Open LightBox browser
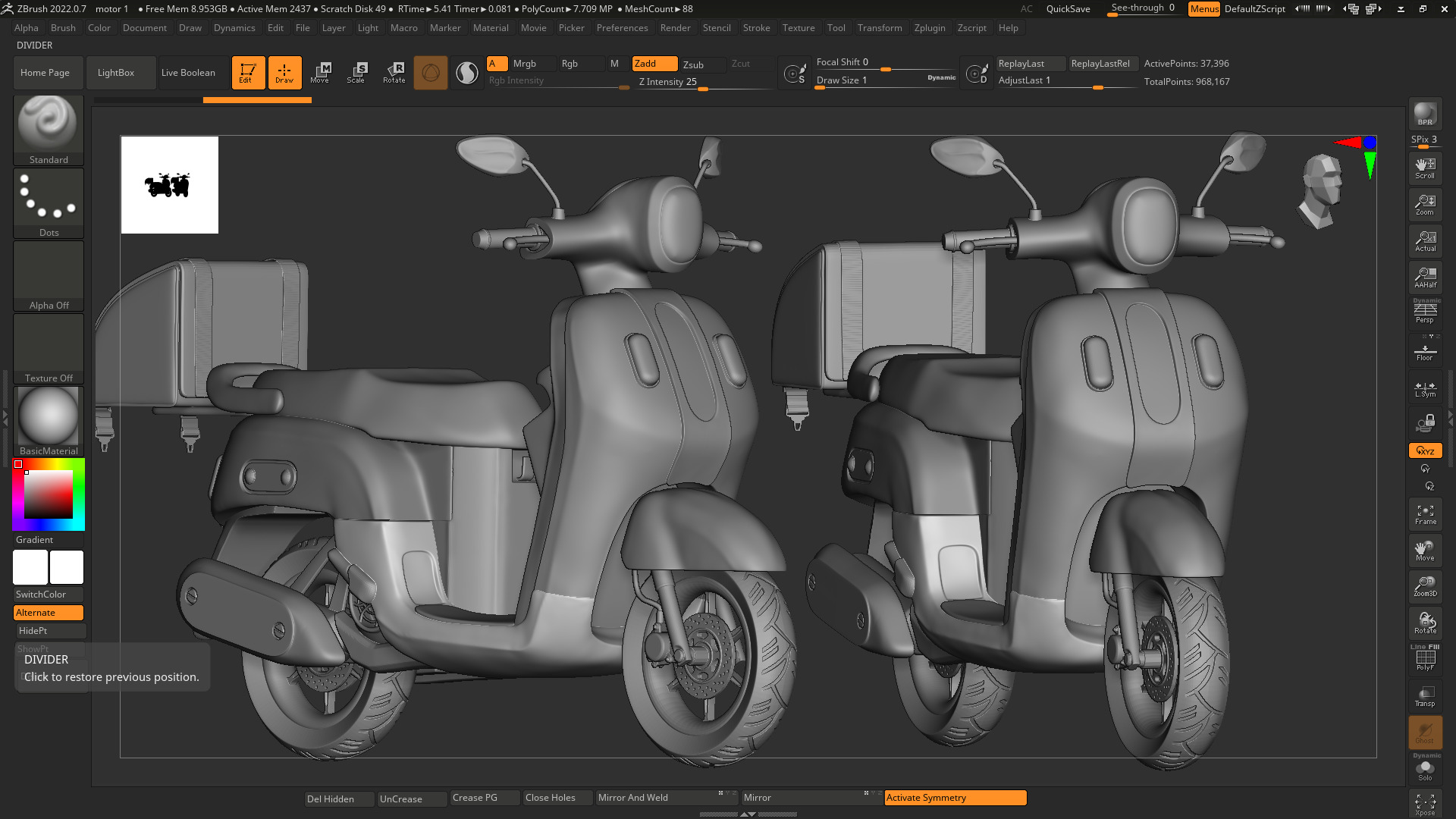 tap(121, 73)
